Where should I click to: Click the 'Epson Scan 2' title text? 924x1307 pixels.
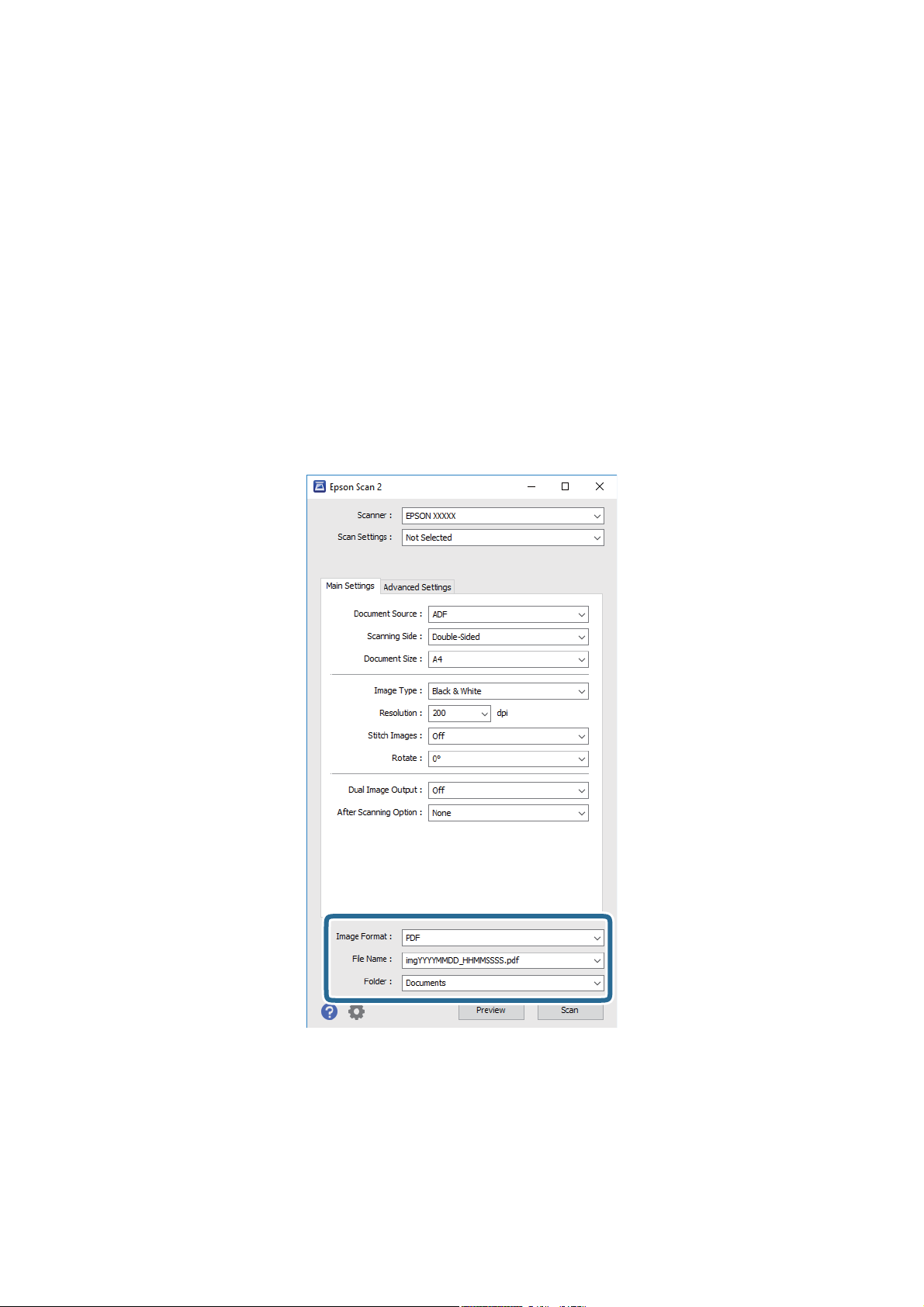tap(355, 487)
